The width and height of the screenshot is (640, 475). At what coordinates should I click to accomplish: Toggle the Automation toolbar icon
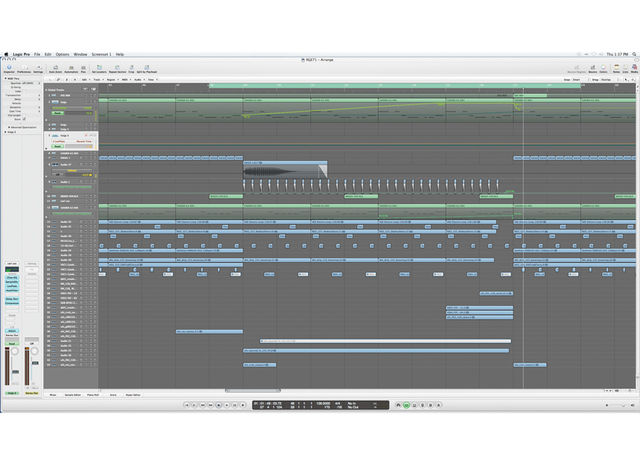point(71,69)
